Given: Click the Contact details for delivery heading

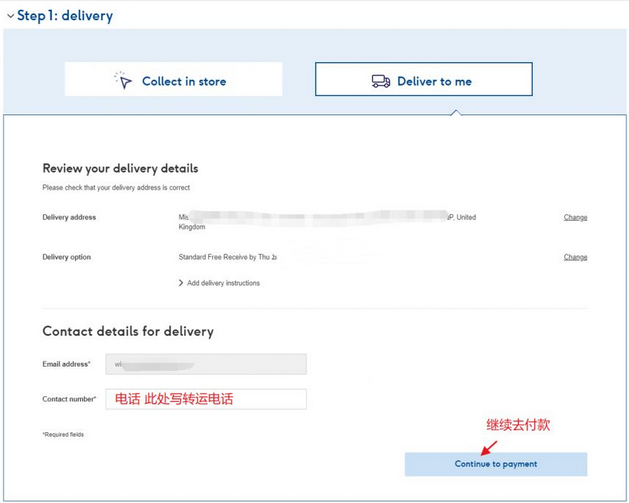Looking at the screenshot, I should tap(128, 331).
